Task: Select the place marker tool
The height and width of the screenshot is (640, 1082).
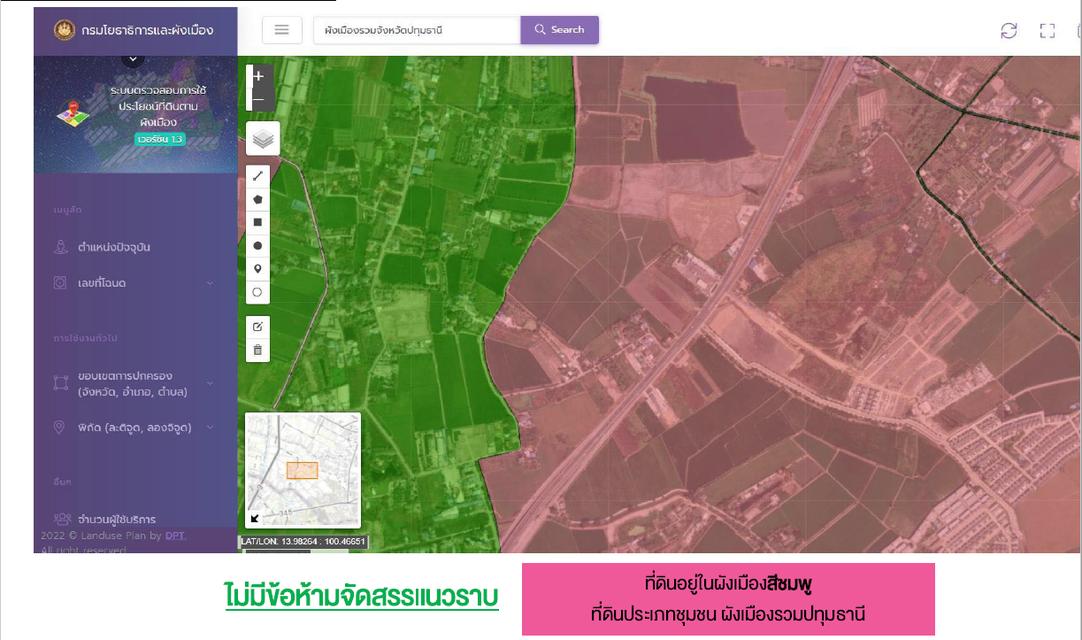Action: click(x=257, y=269)
